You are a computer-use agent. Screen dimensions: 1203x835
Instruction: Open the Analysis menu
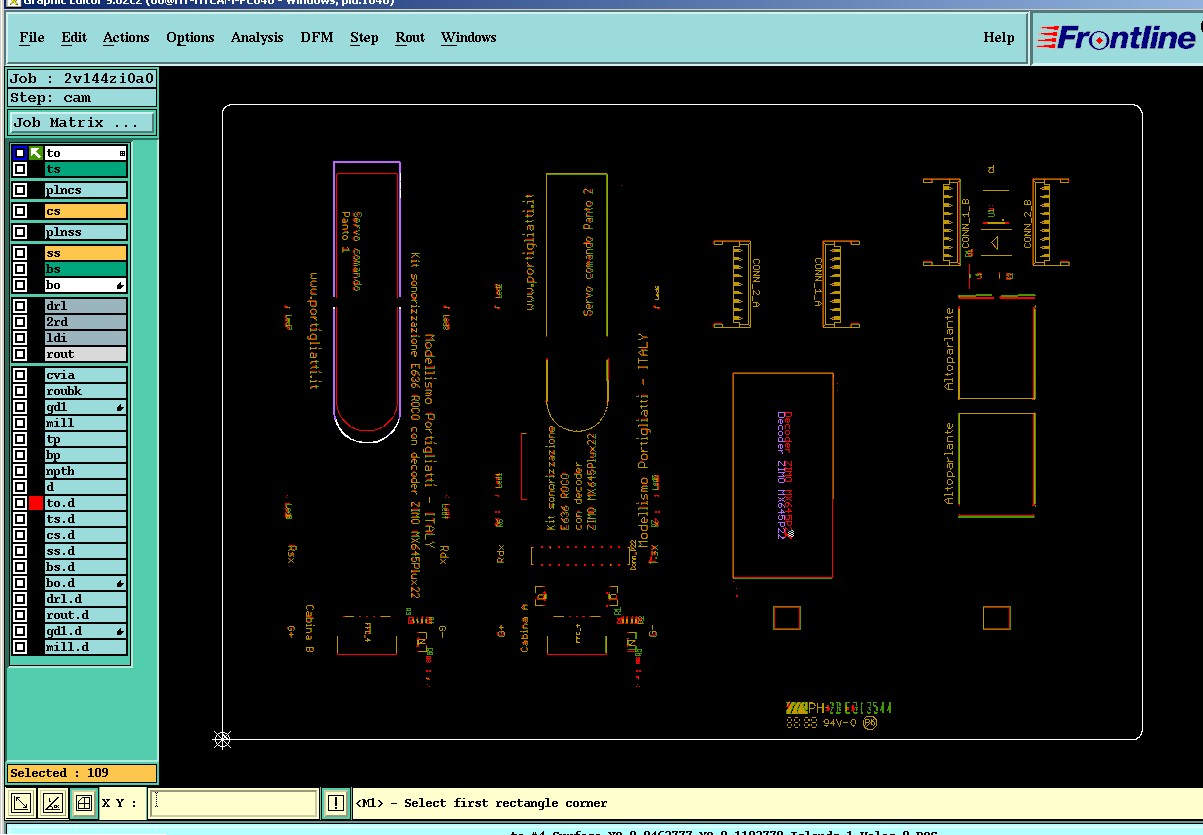pyautogui.click(x=257, y=38)
